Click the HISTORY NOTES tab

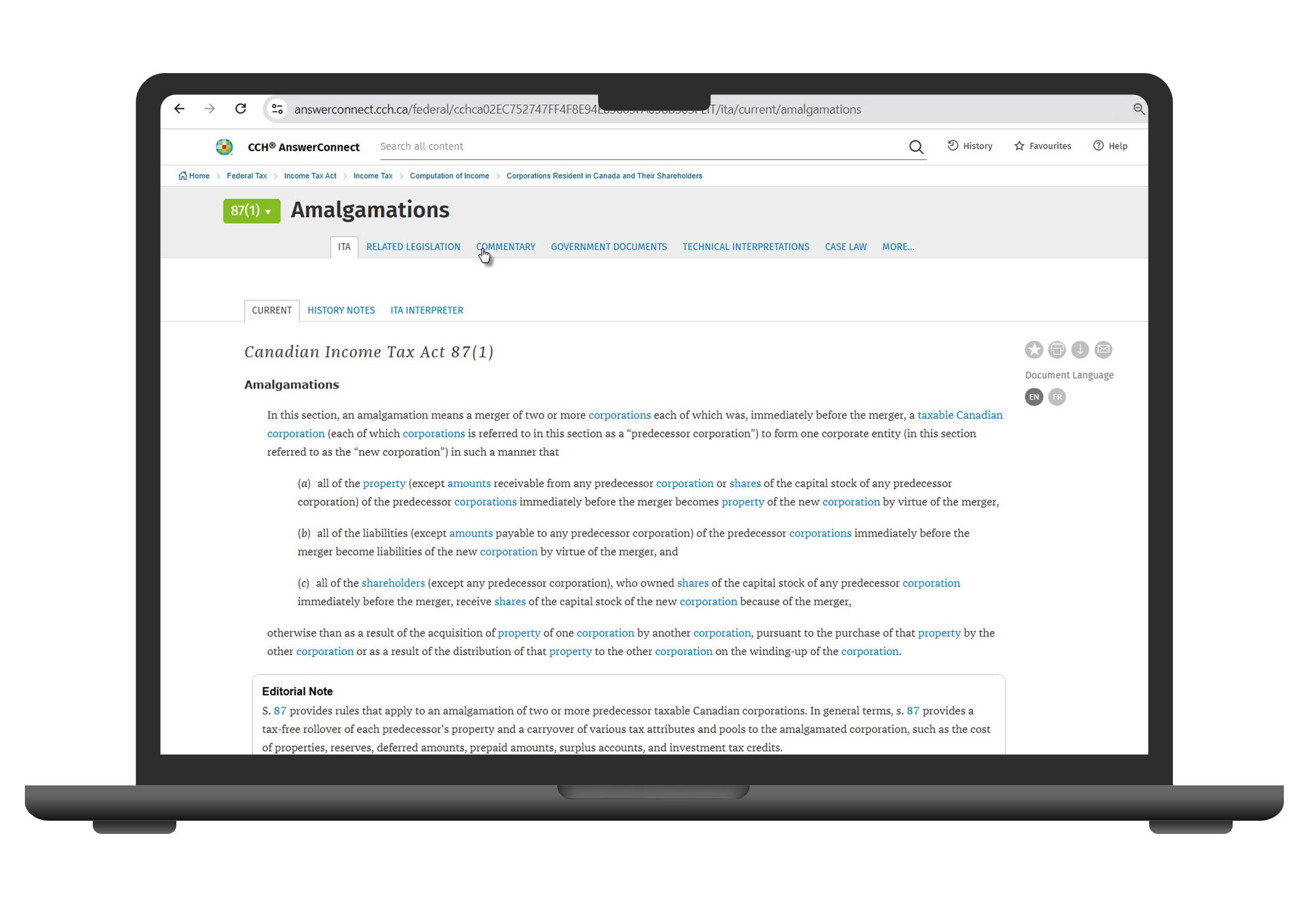click(340, 310)
